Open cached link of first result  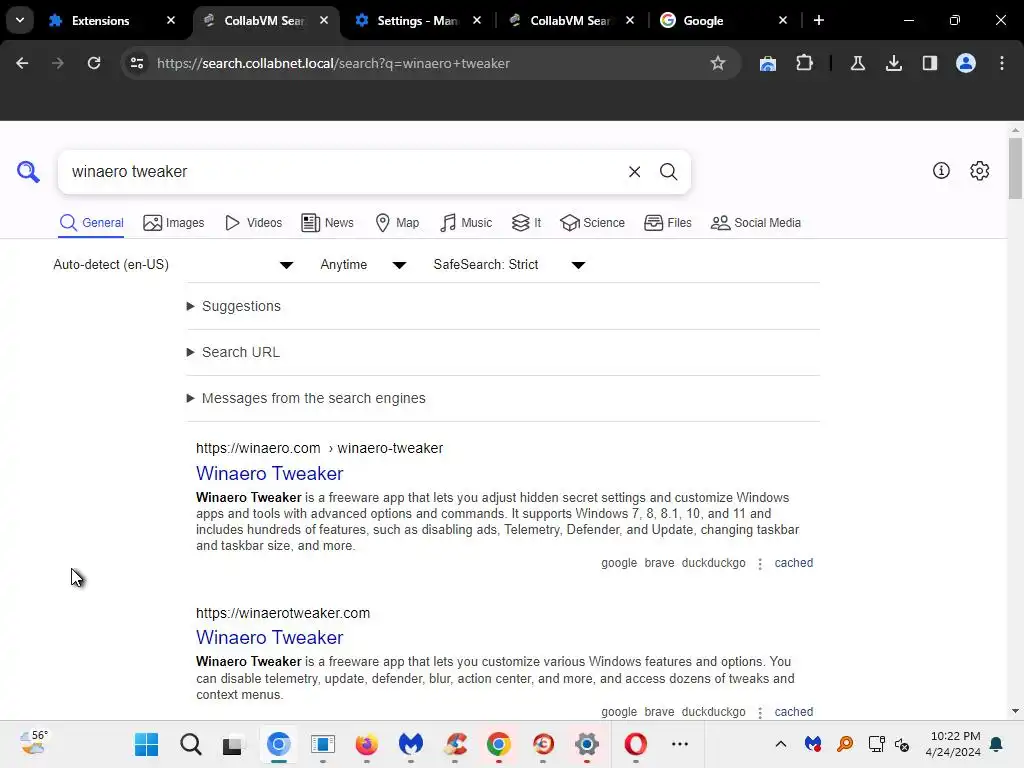coord(793,563)
